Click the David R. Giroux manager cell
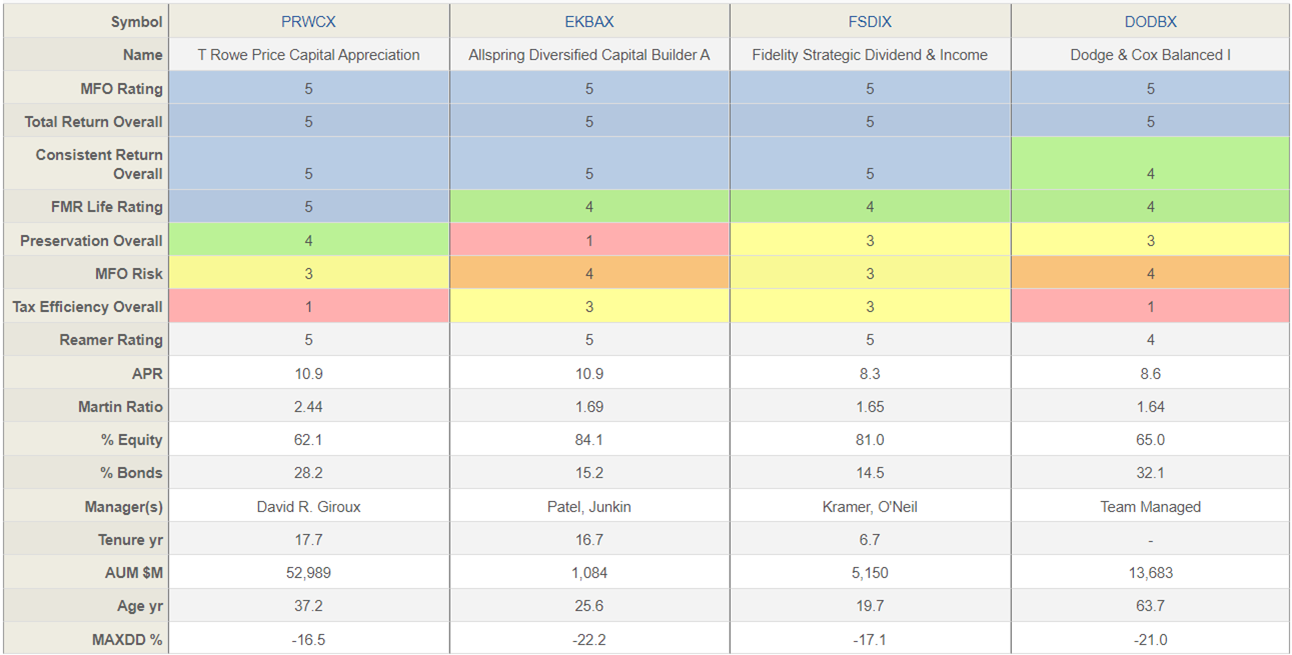 click(x=308, y=507)
